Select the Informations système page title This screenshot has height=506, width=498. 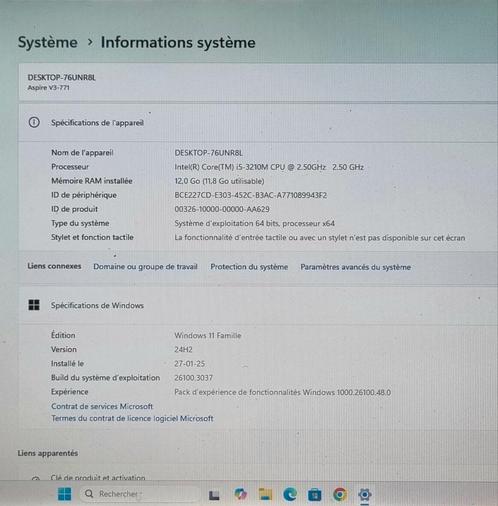(178, 42)
